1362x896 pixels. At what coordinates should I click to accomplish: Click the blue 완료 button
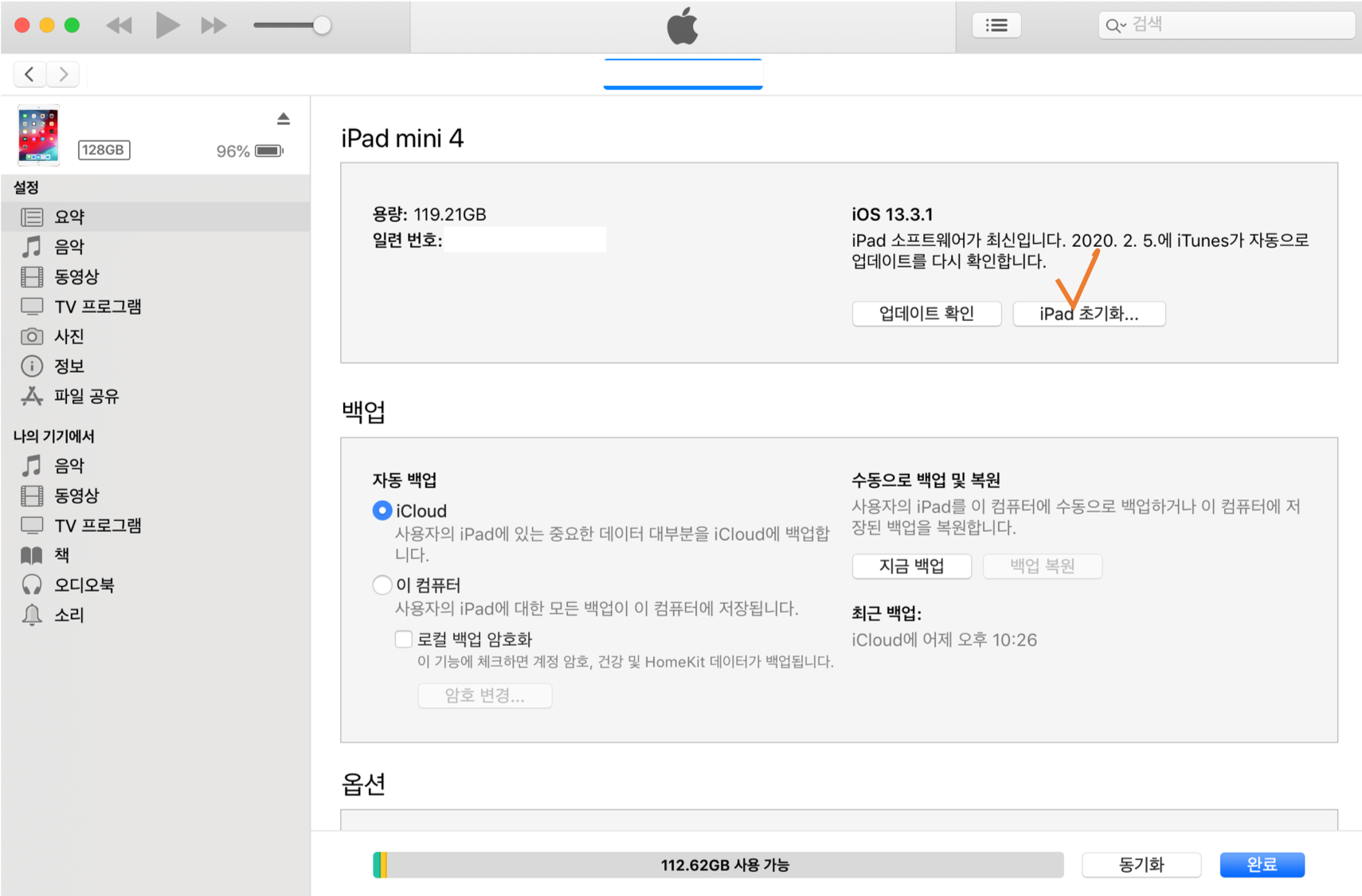point(1262,865)
